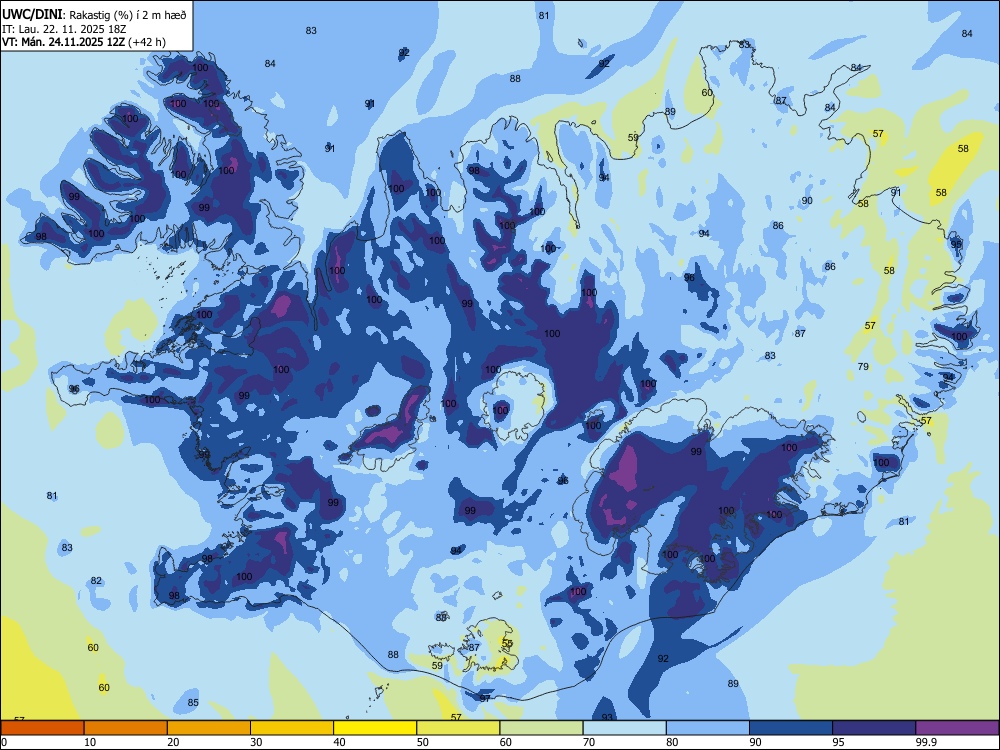
Task: Pick the pale green 60–70 legend swatch
Action: [541, 728]
